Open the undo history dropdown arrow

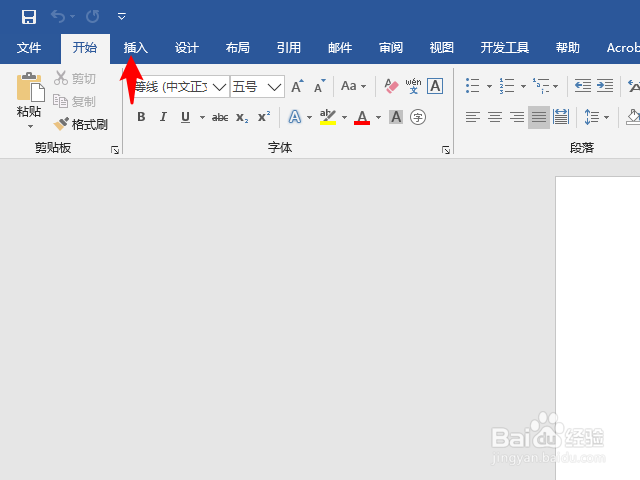[x=73, y=16]
